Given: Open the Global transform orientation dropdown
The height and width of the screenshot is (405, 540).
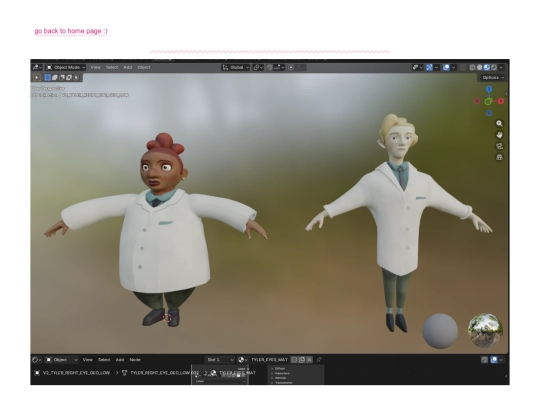Looking at the screenshot, I should (x=236, y=68).
